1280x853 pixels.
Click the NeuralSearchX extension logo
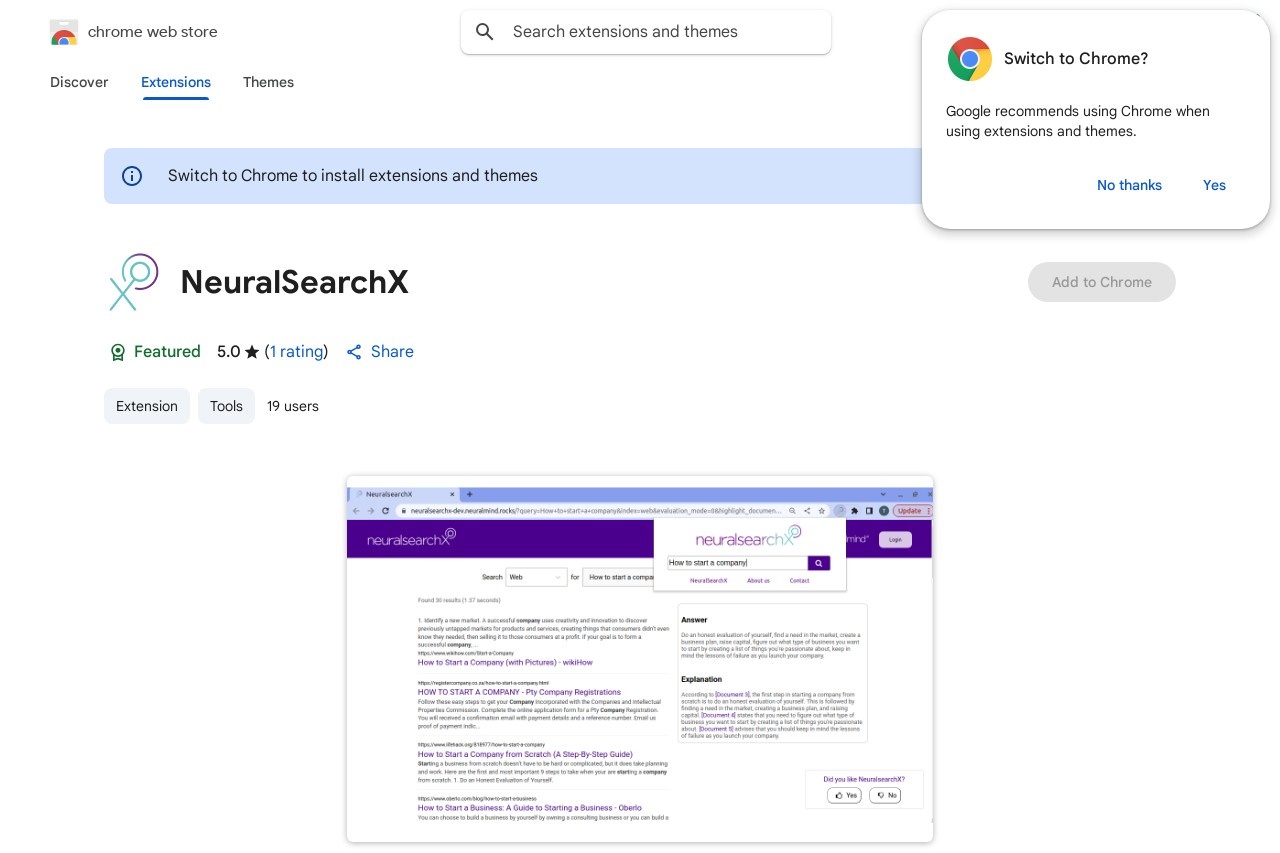(x=134, y=282)
